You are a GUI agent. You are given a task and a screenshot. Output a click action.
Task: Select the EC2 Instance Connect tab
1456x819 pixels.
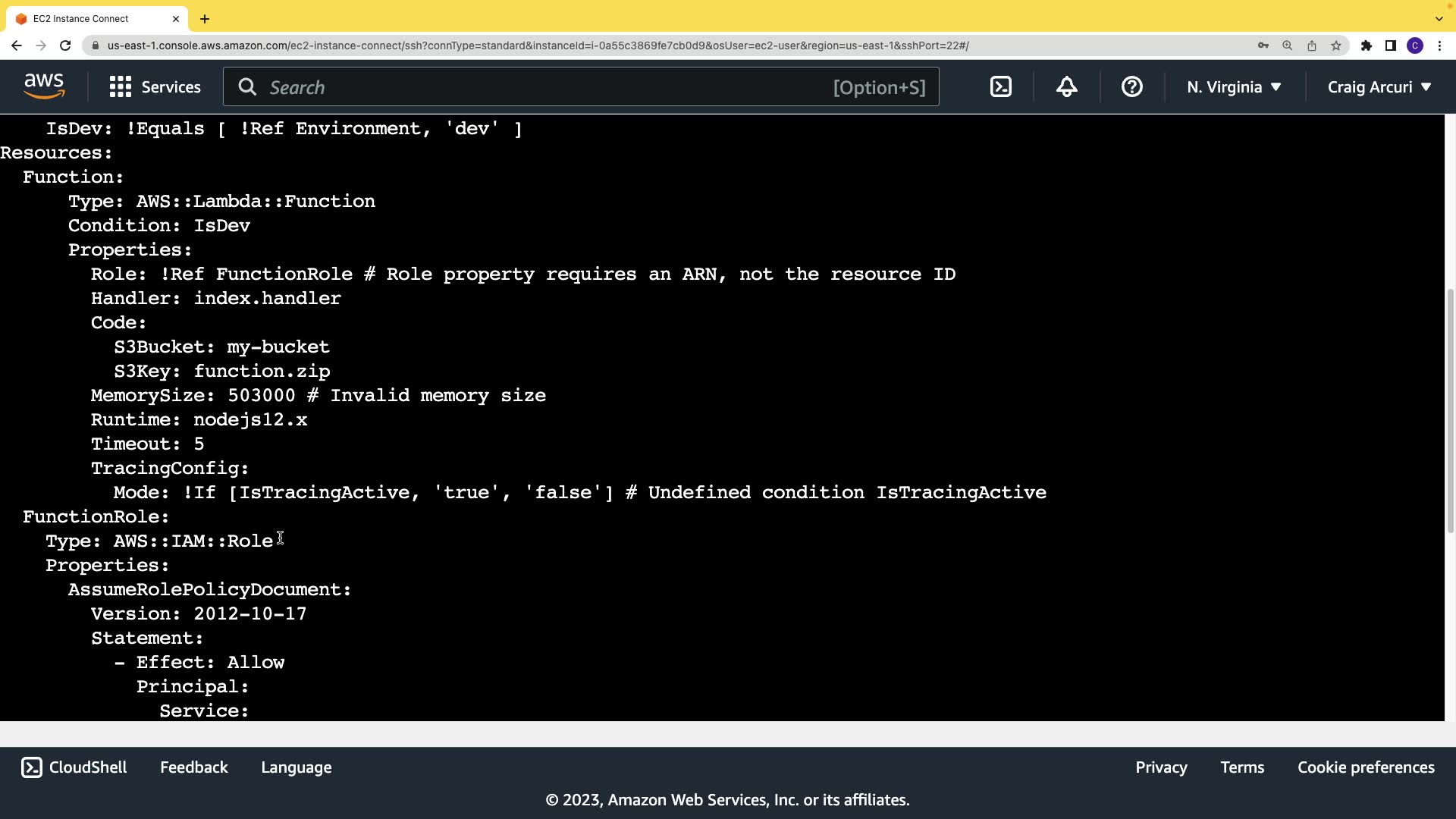tap(81, 18)
